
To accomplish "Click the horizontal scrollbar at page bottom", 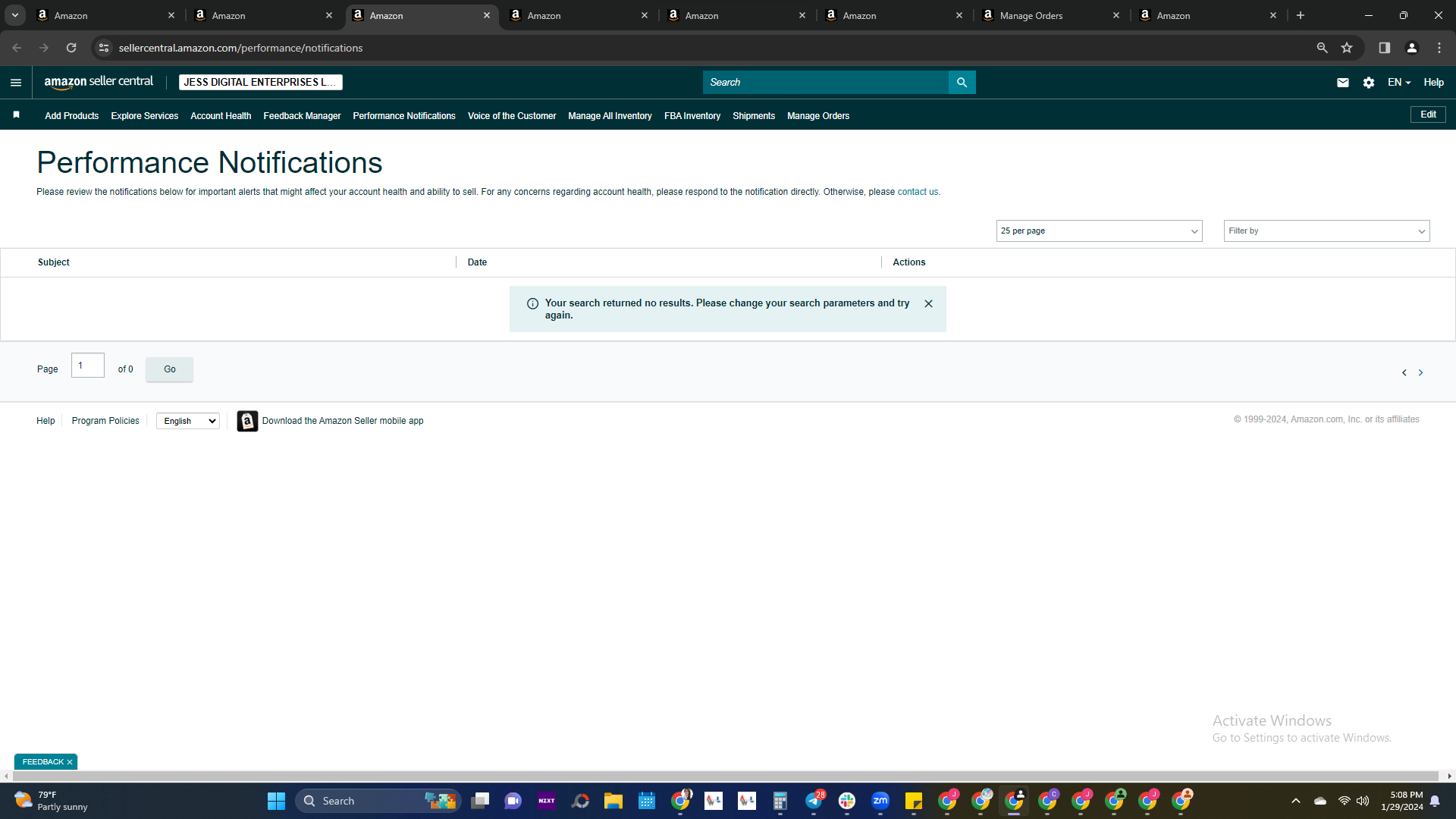I will [727, 777].
